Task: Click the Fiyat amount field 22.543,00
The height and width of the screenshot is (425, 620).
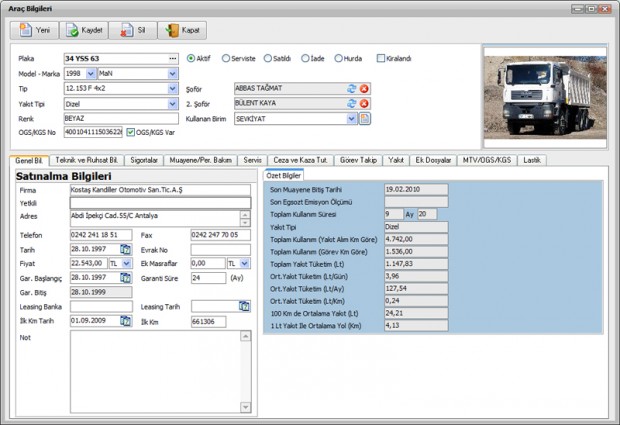Action: [x=89, y=263]
